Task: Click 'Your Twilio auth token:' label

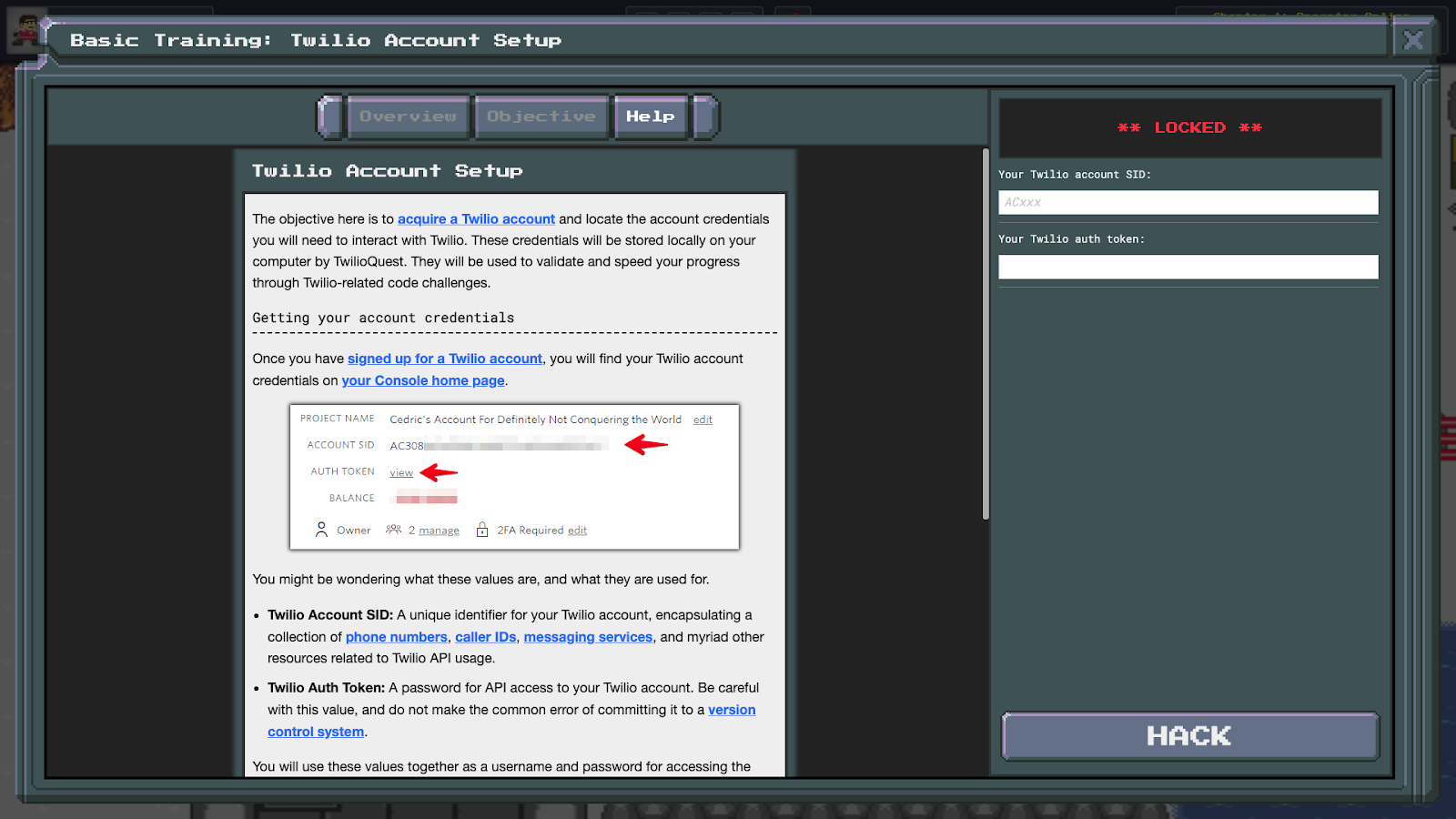Action: (1071, 239)
